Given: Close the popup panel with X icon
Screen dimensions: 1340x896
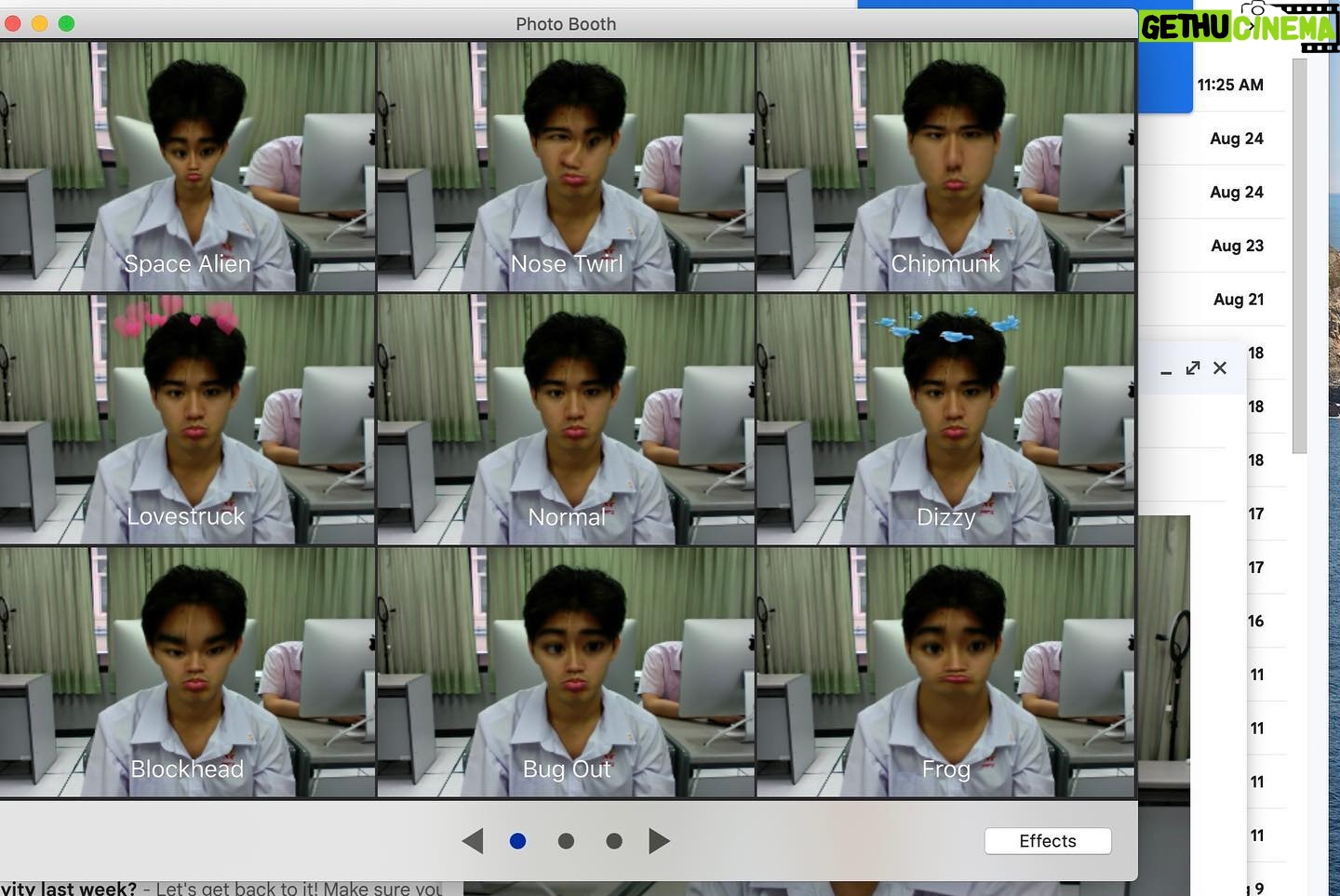Looking at the screenshot, I should pyautogui.click(x=1220, y=368).
